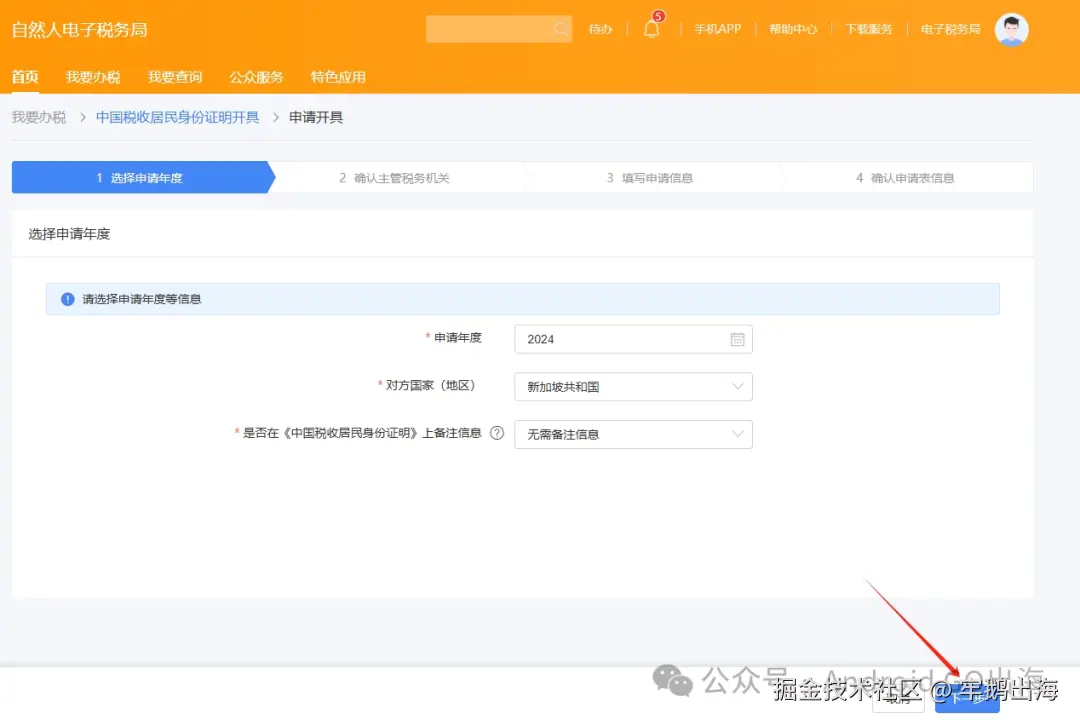Open the 中国税收居民身份证明开具 breadcrumb link
Image resolution: width=1080 pixels, height=725 pixels.
[176, 117]
